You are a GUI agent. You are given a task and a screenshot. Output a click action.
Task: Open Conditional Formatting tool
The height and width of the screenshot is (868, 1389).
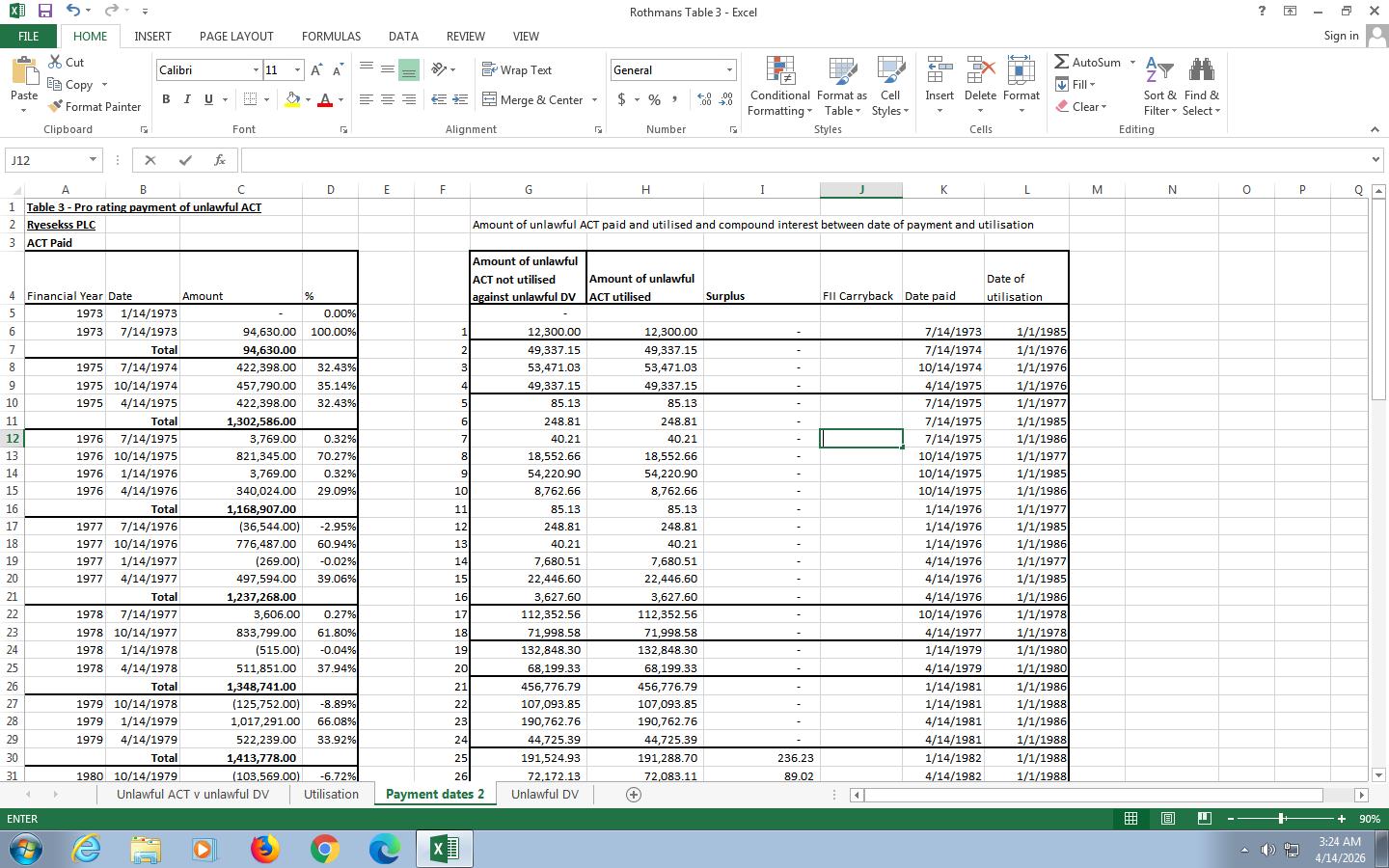779,87
